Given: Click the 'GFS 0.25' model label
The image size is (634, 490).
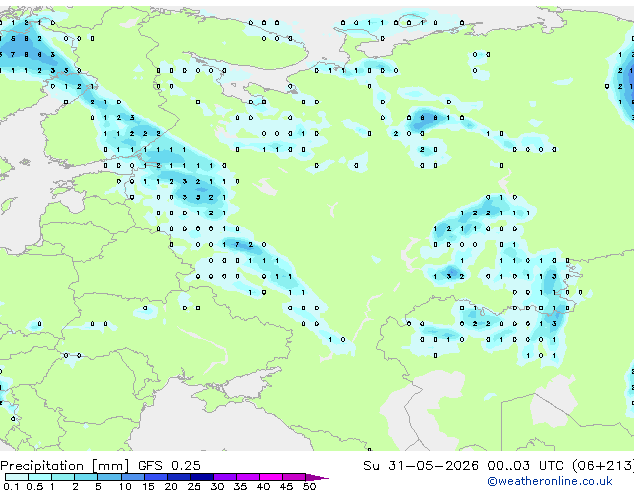Looking at the screenshot, I should [169, 466].
